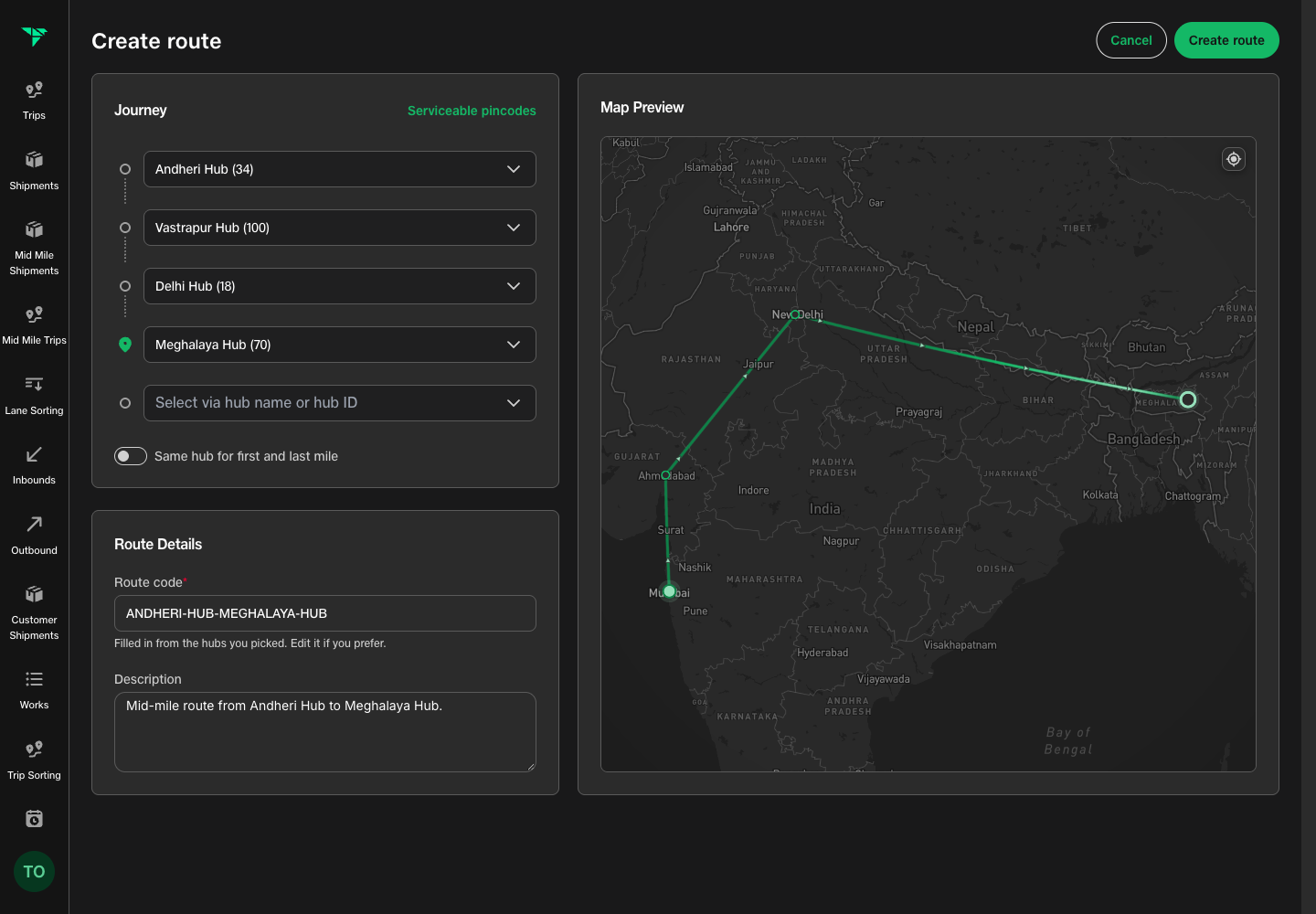This screenshot has width=1316, height=914.
Task: Edit the Route code field
Action: [325, 613]
